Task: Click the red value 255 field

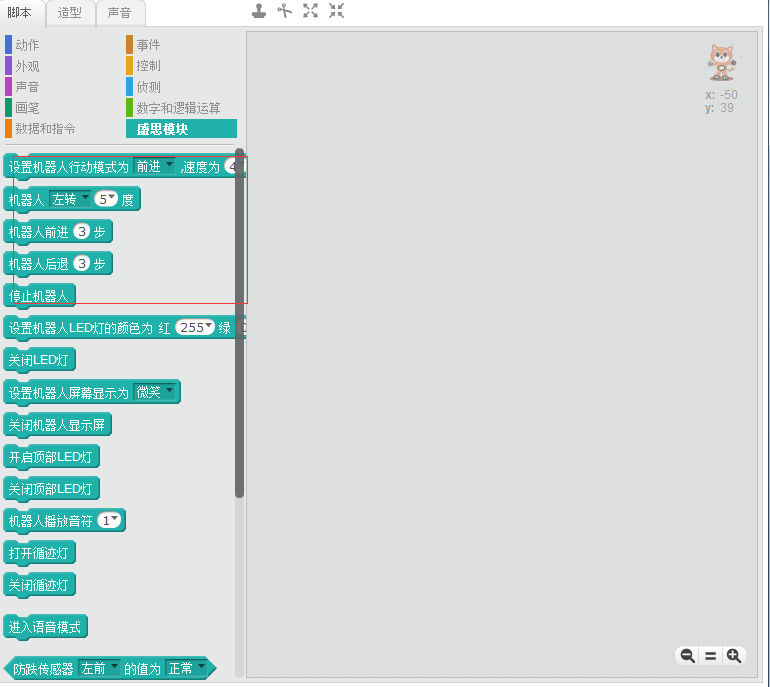Action: (x=195, y=327)
